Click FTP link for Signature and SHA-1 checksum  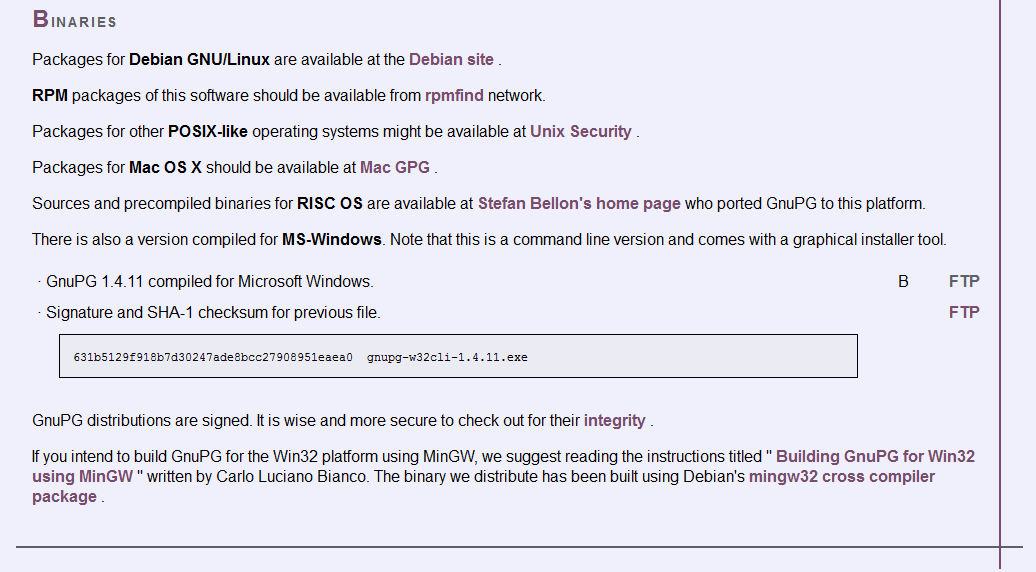pos(964,312)
